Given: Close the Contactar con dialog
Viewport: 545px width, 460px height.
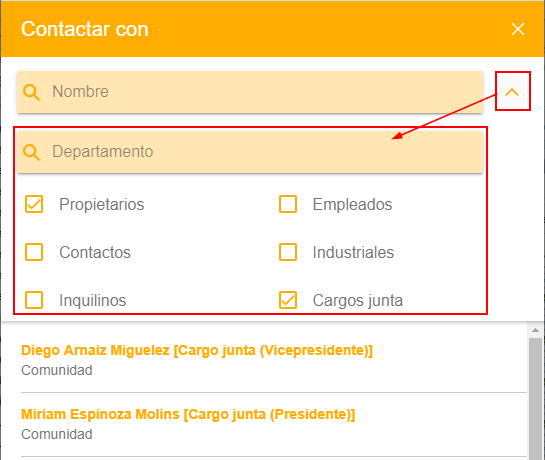Looking at the screenshot, I should tap(518, 29).
